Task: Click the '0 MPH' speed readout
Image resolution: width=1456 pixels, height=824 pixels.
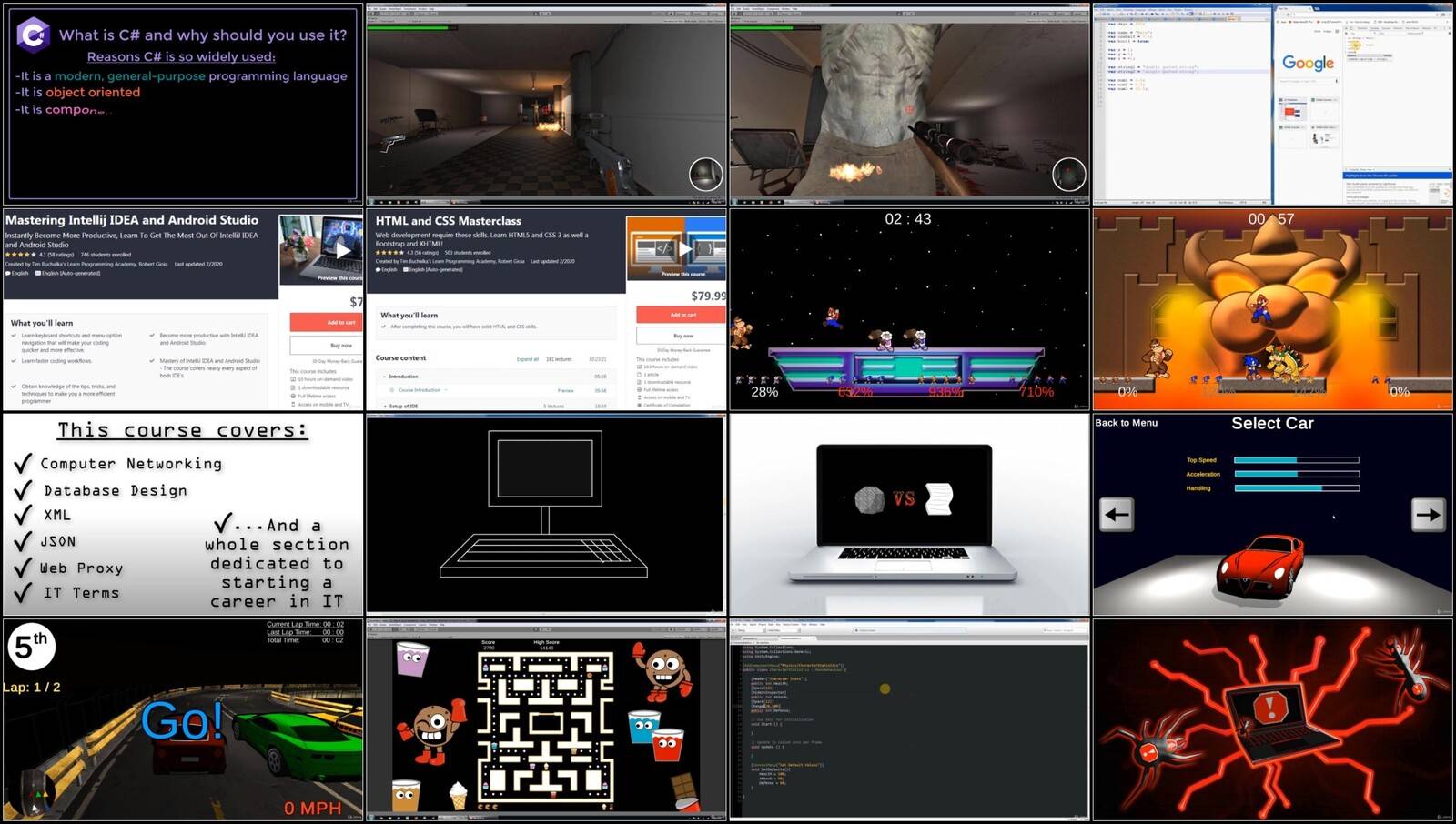Action: (312, 809)
